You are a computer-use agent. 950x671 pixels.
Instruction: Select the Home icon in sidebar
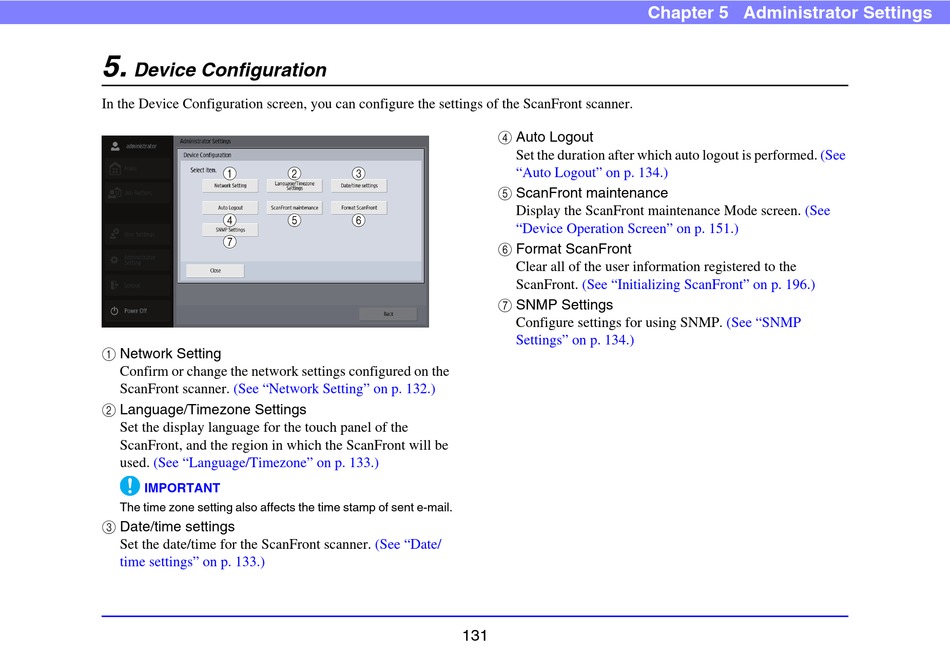click(115, 169)
